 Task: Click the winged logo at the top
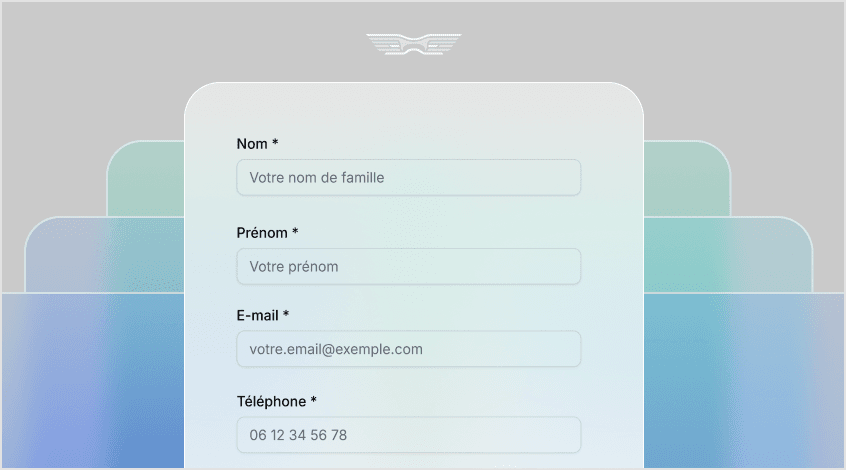click(414, 45)
